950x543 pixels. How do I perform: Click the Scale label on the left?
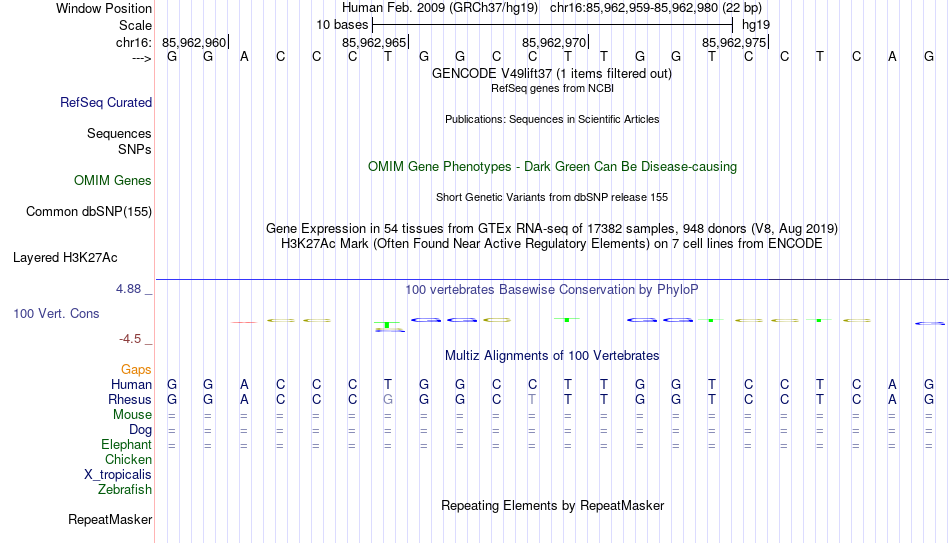point(135,25)
